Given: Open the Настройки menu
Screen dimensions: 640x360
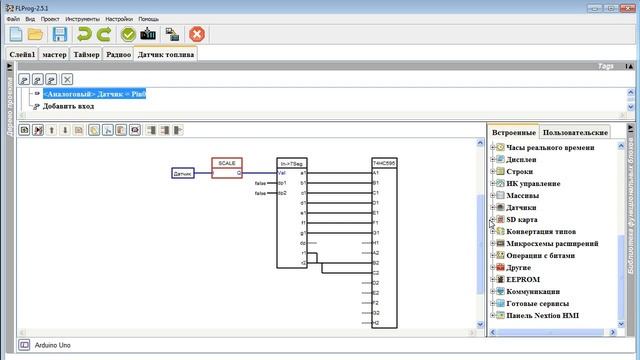Looking at the screenshot, I should (119, 19).
